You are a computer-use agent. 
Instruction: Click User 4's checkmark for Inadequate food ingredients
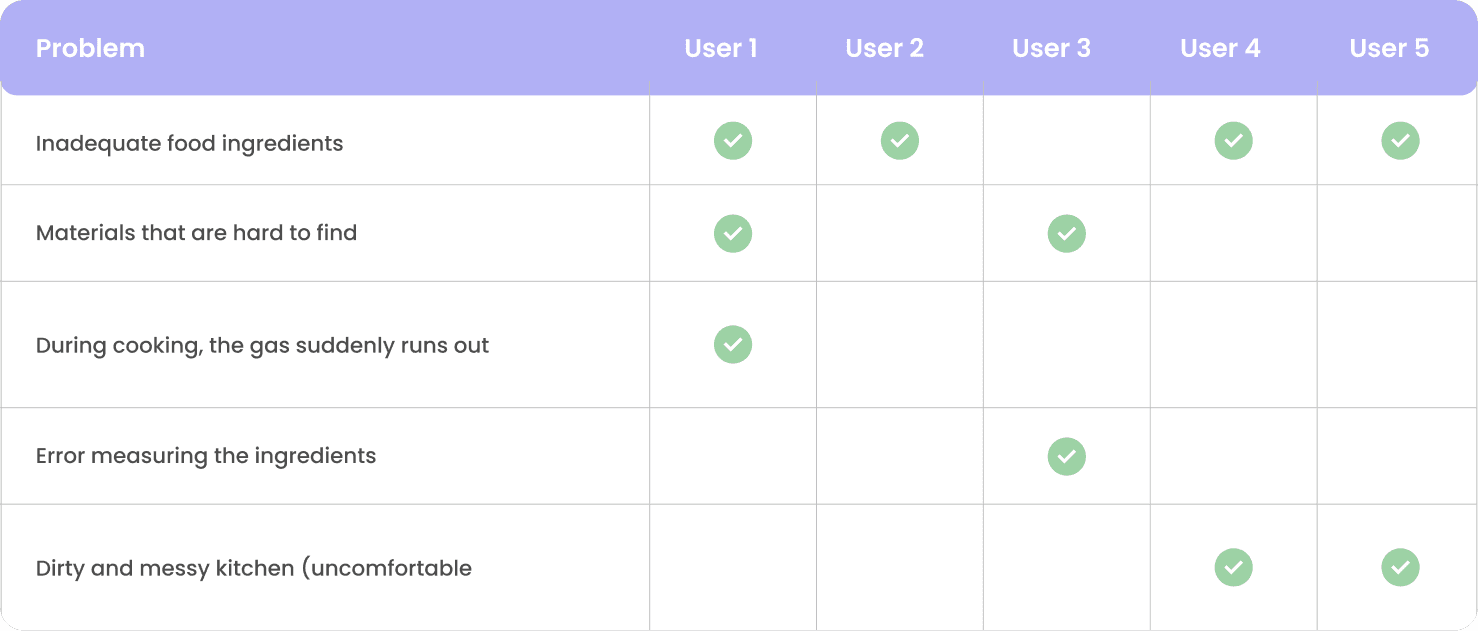point(1234,141)
